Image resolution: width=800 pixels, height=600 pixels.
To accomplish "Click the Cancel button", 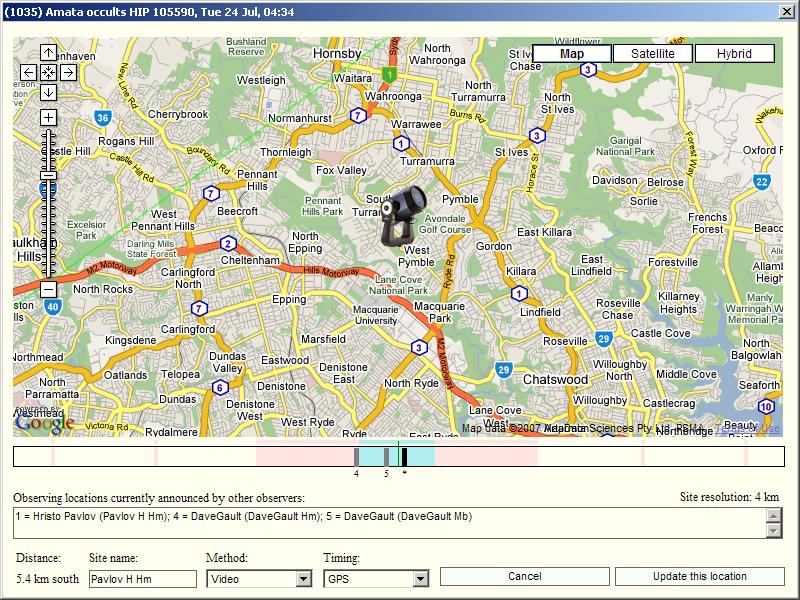I will [x=524, y=577].
